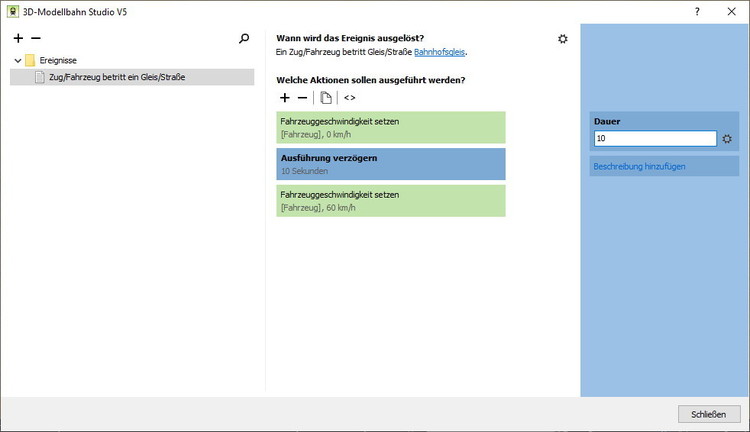The width and height of the screenshot is (750, 432).
Task: Open the Bahnhofsgleis link
Action: click(440, 52)
